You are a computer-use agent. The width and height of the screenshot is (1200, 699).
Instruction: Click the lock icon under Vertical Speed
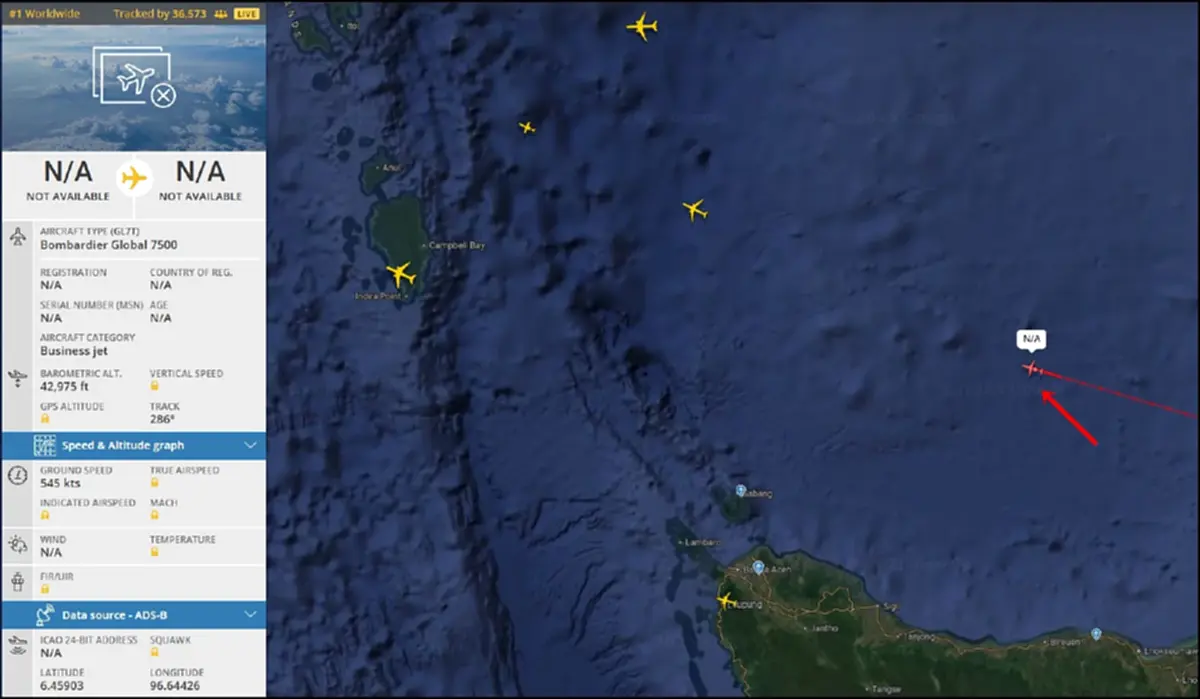click(155, 385)
